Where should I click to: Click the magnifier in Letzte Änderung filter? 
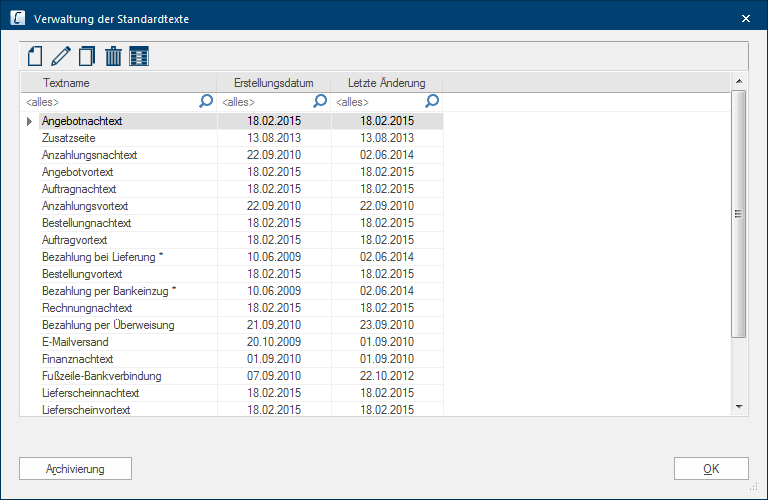pyautogui.click(x=432, y=101)
